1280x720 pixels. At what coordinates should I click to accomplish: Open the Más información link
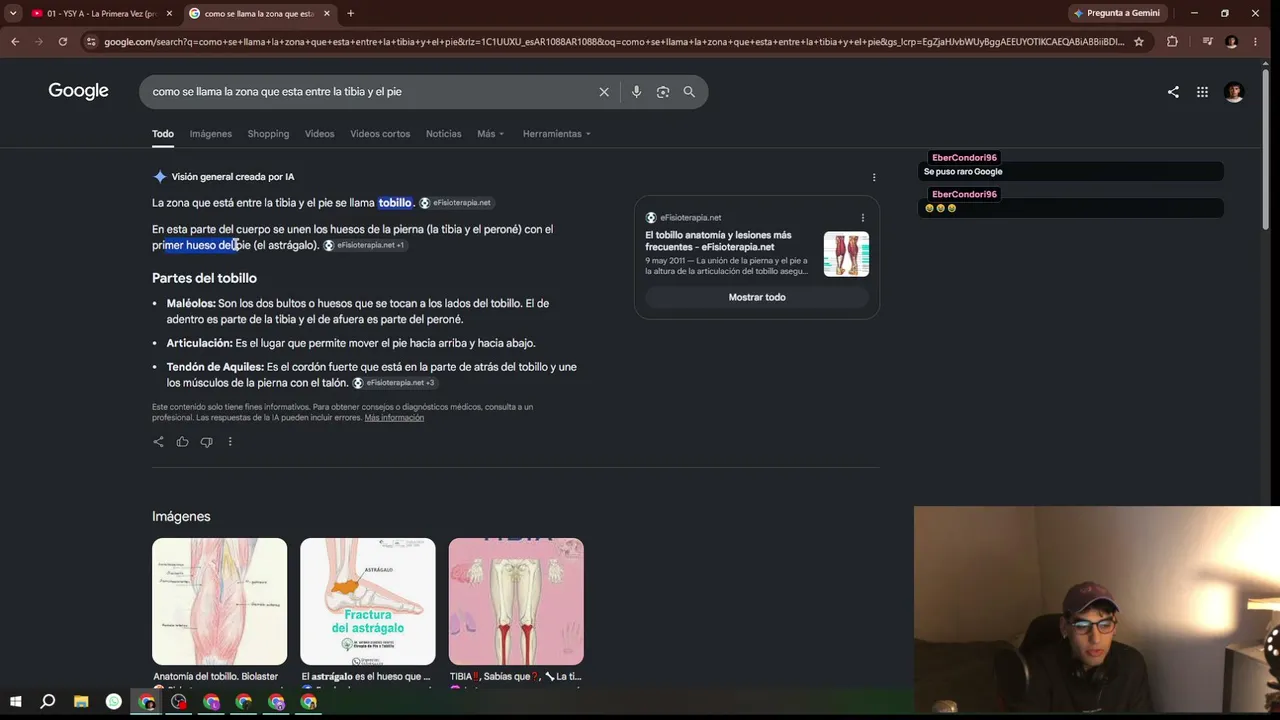pos(394,418)
